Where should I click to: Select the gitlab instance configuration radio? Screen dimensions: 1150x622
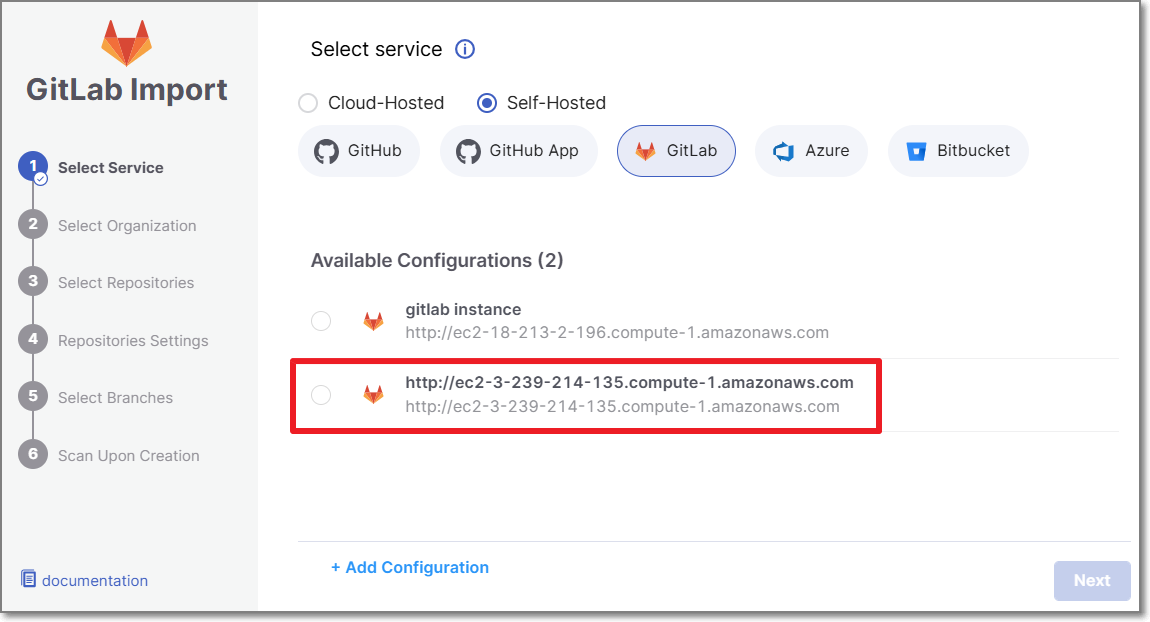[321, 321]
